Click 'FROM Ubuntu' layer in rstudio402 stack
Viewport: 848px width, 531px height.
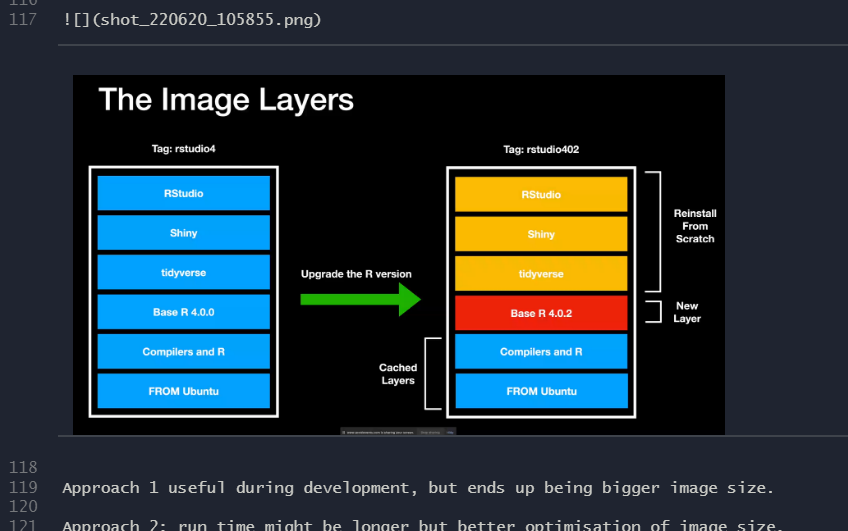click(541, 391)
